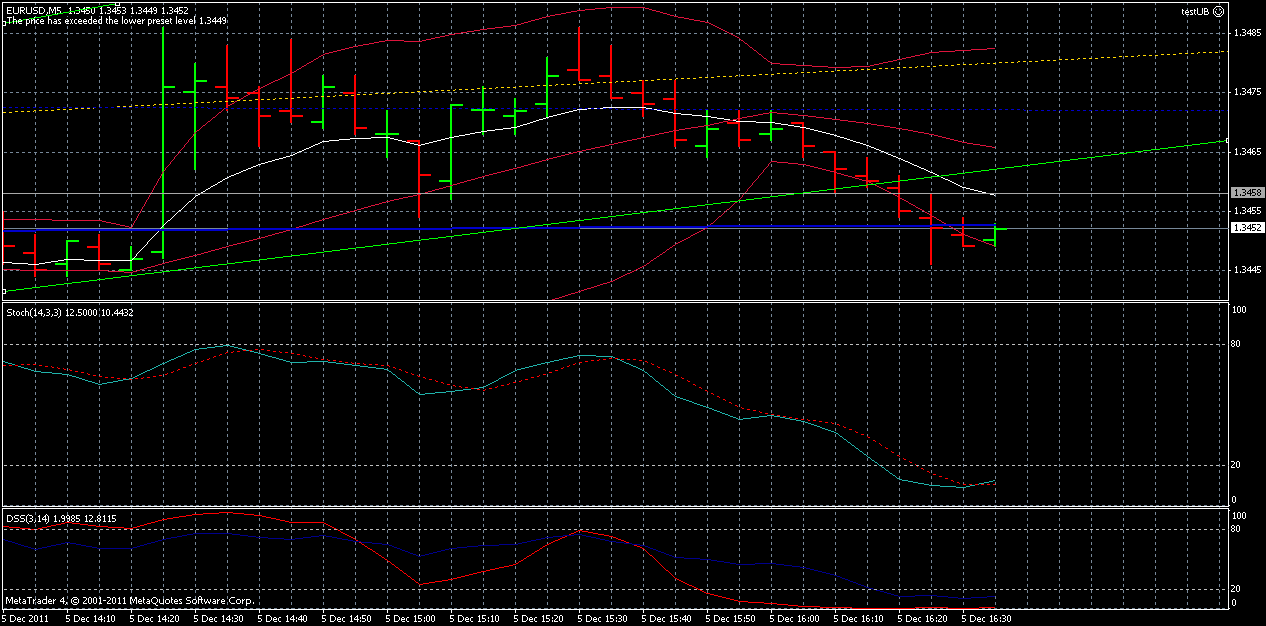Select the blue horizontal price line
Screen dimensions: 1266x626
[x=600, y=229]
